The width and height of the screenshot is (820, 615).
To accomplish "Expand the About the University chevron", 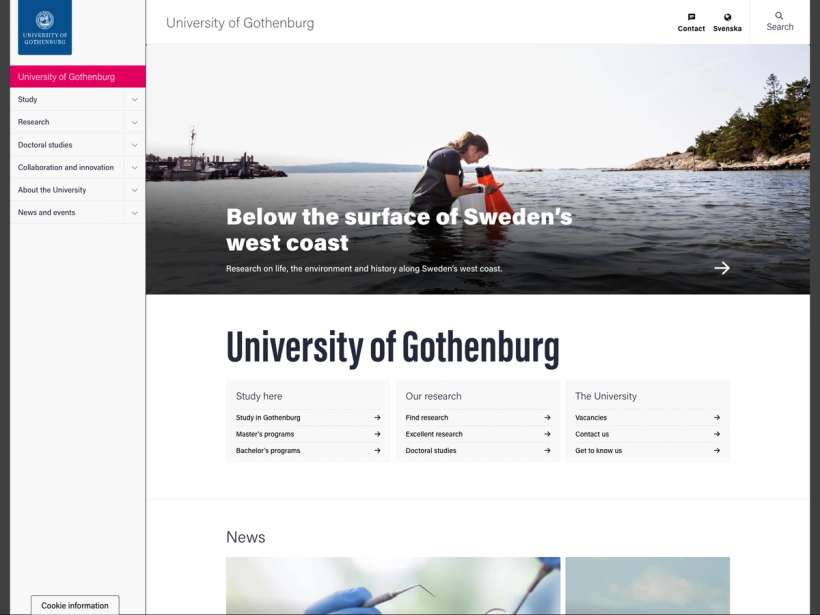I will coord(134,190).
